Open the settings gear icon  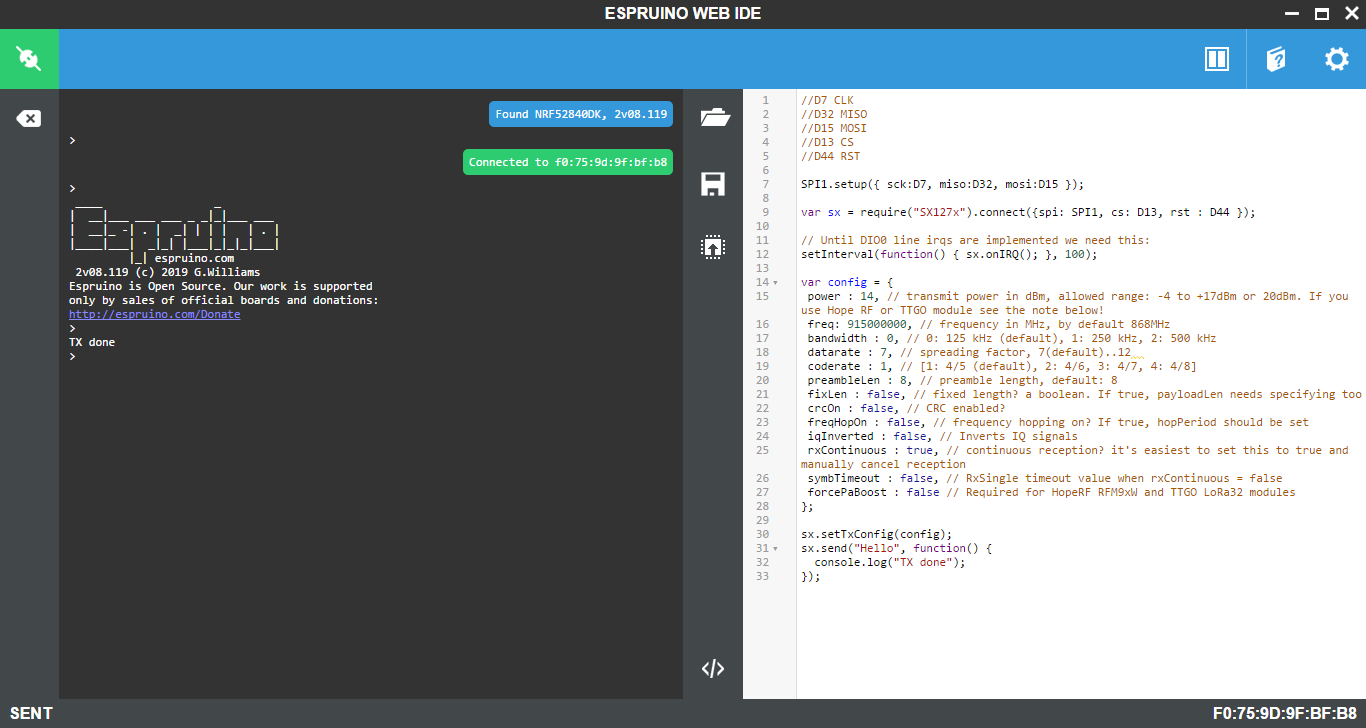click(1337, 59)
